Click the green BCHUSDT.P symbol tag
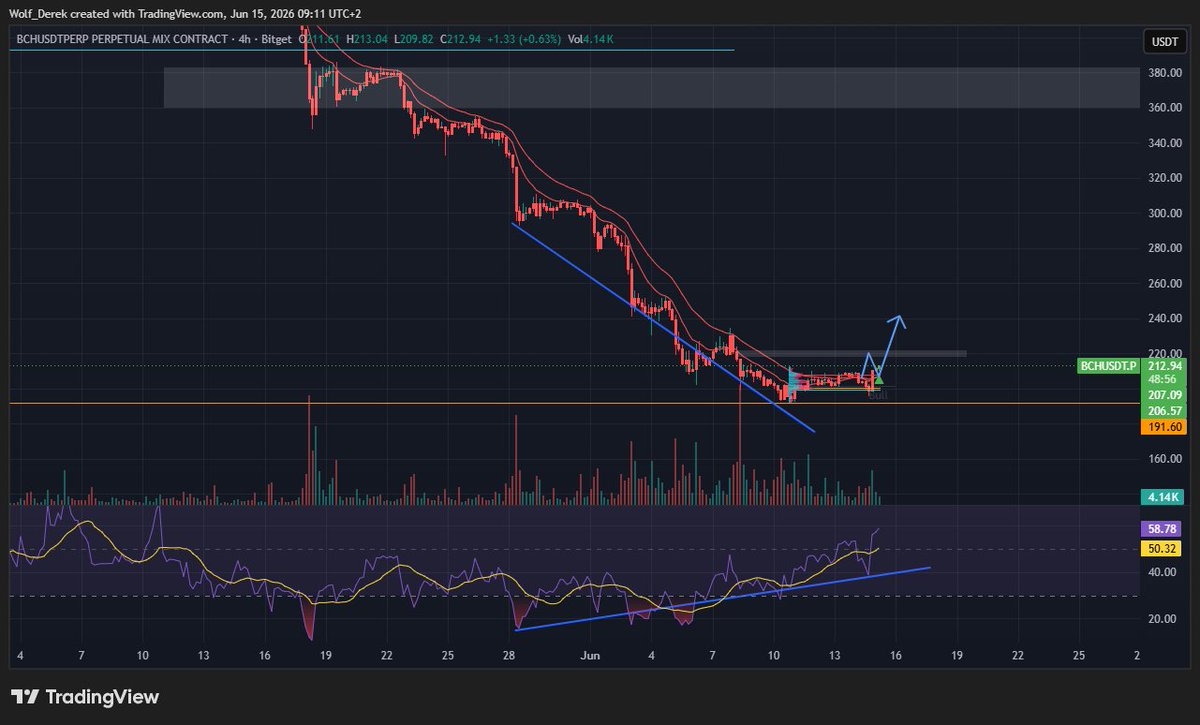 (1108, 366)
